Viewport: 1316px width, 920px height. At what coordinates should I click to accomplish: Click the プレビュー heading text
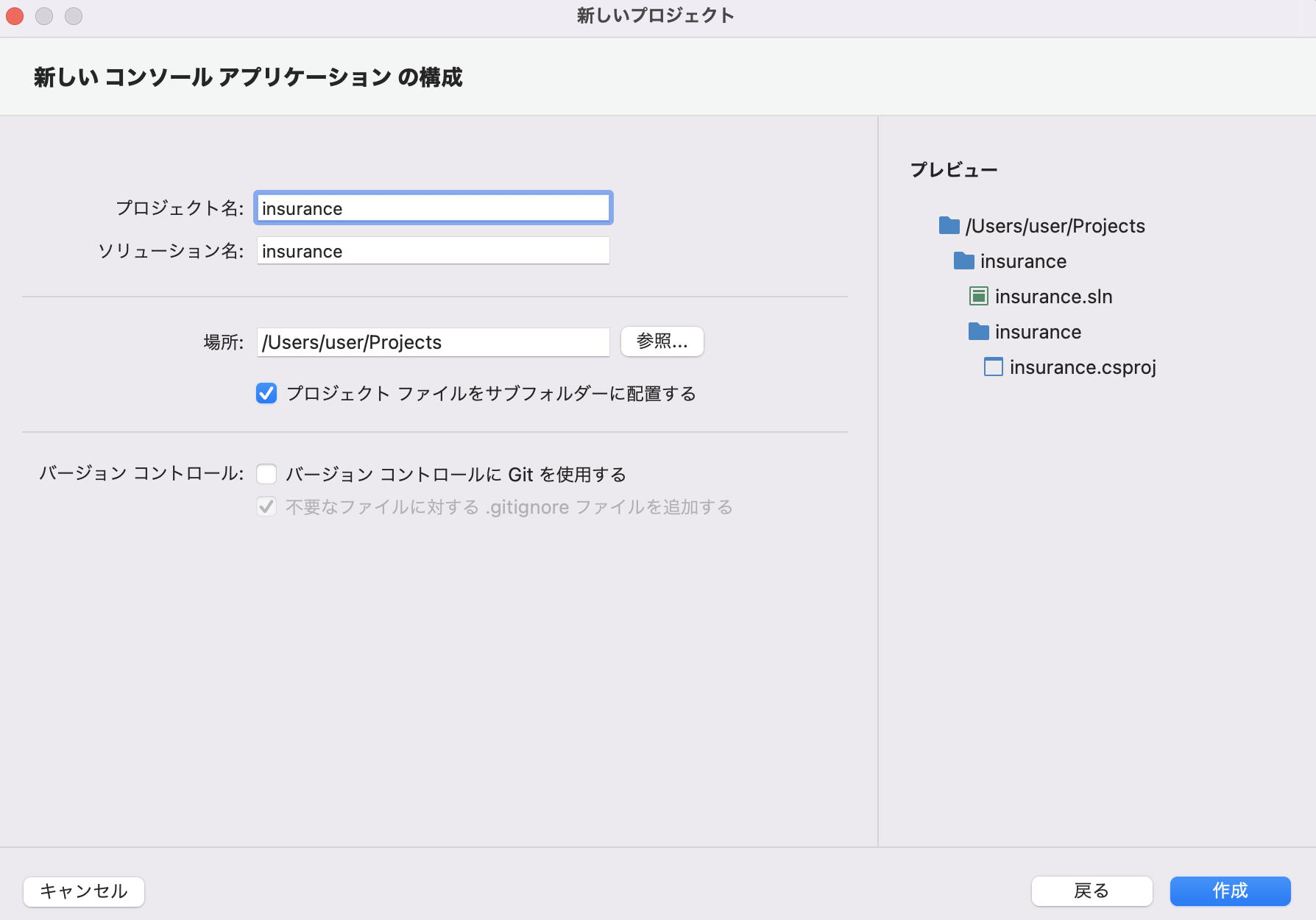[x=954, y=170]
